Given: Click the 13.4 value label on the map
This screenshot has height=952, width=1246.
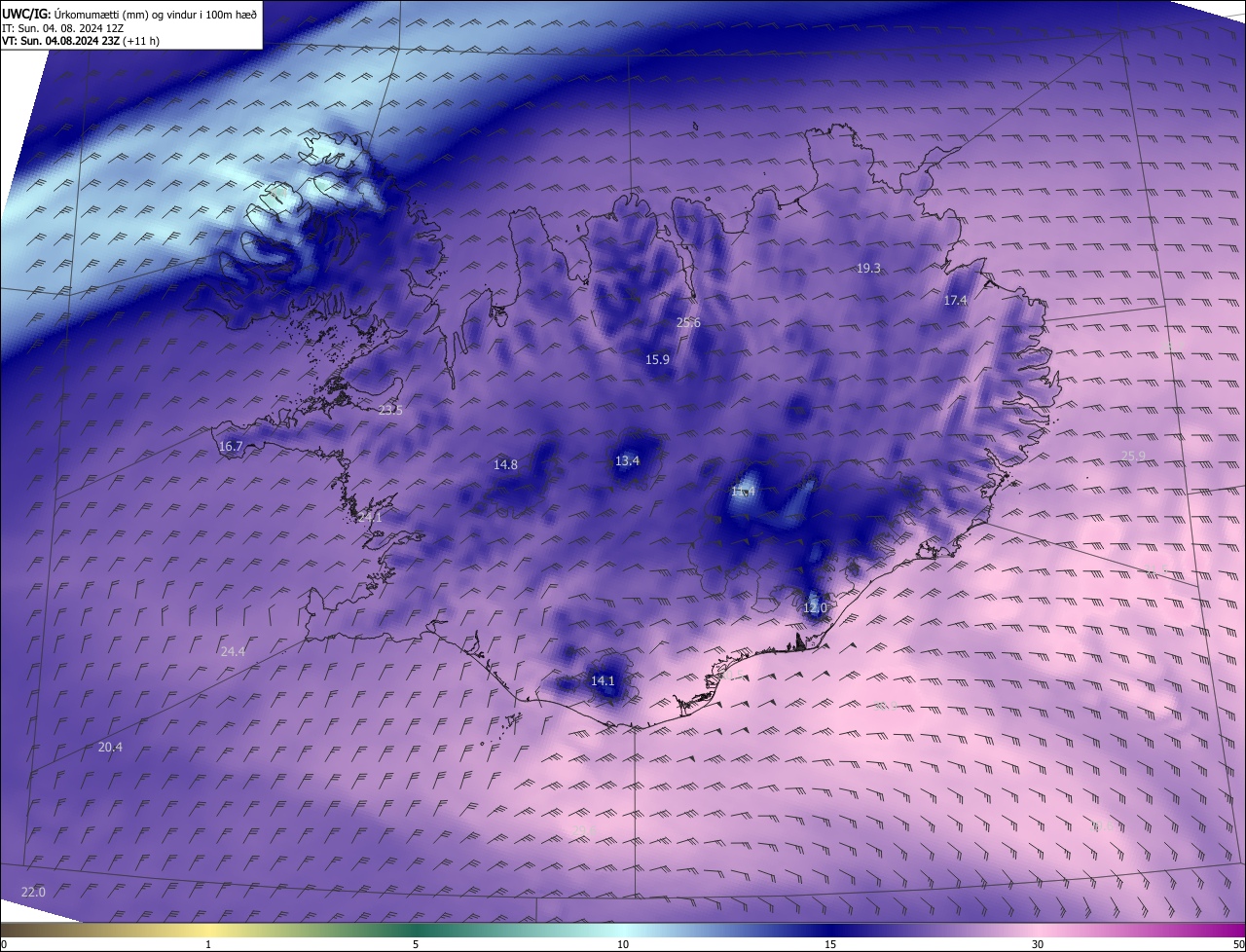Looking at the screenshot, I should tap(627, 461).
